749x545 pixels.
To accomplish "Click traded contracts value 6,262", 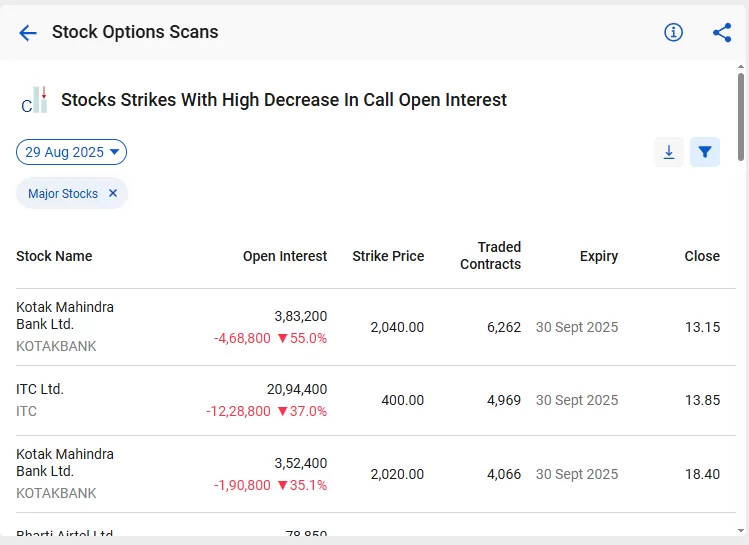I will [503, 327].
